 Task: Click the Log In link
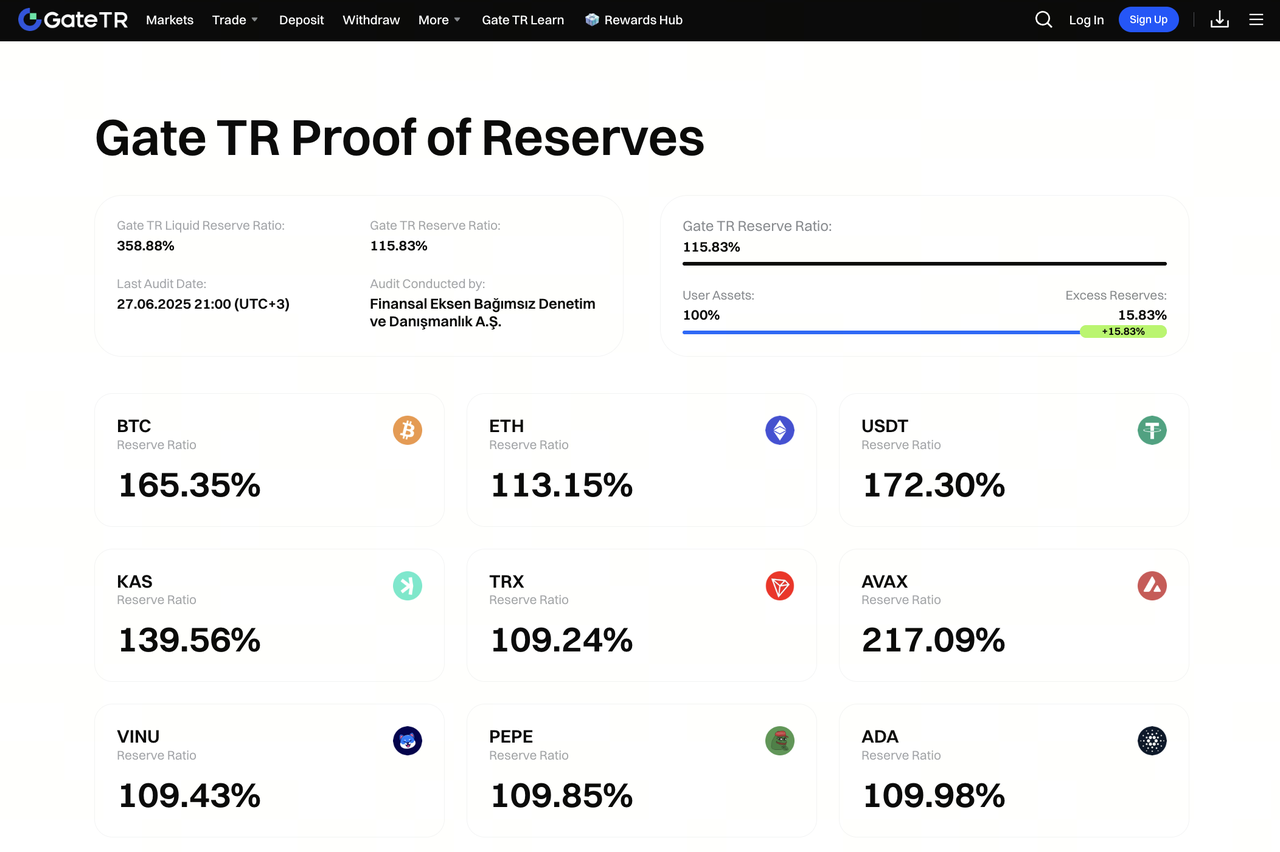point(1086,20)
